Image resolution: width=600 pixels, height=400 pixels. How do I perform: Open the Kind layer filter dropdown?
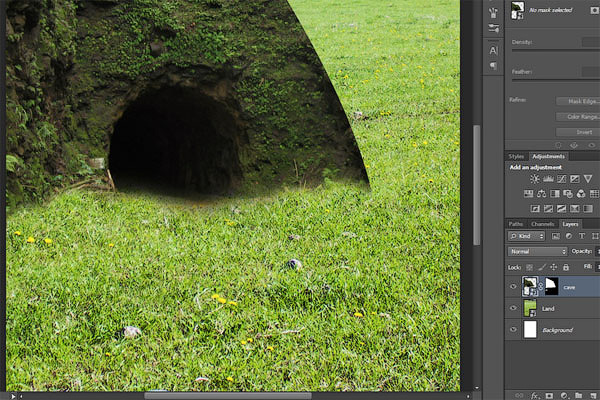pyautogui.click(x=526, y=236)
